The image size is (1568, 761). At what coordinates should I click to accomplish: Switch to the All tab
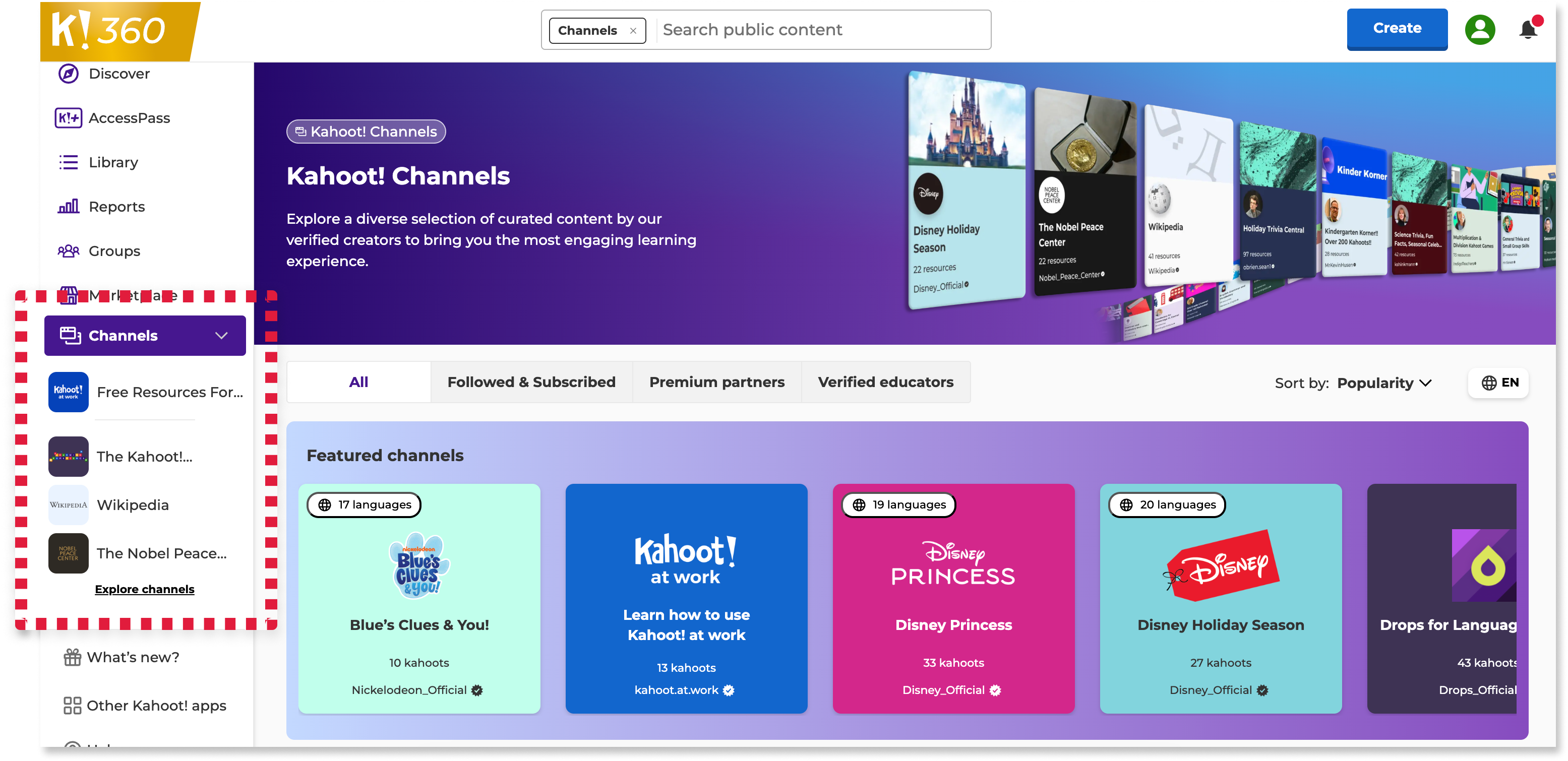coord(358,382)
